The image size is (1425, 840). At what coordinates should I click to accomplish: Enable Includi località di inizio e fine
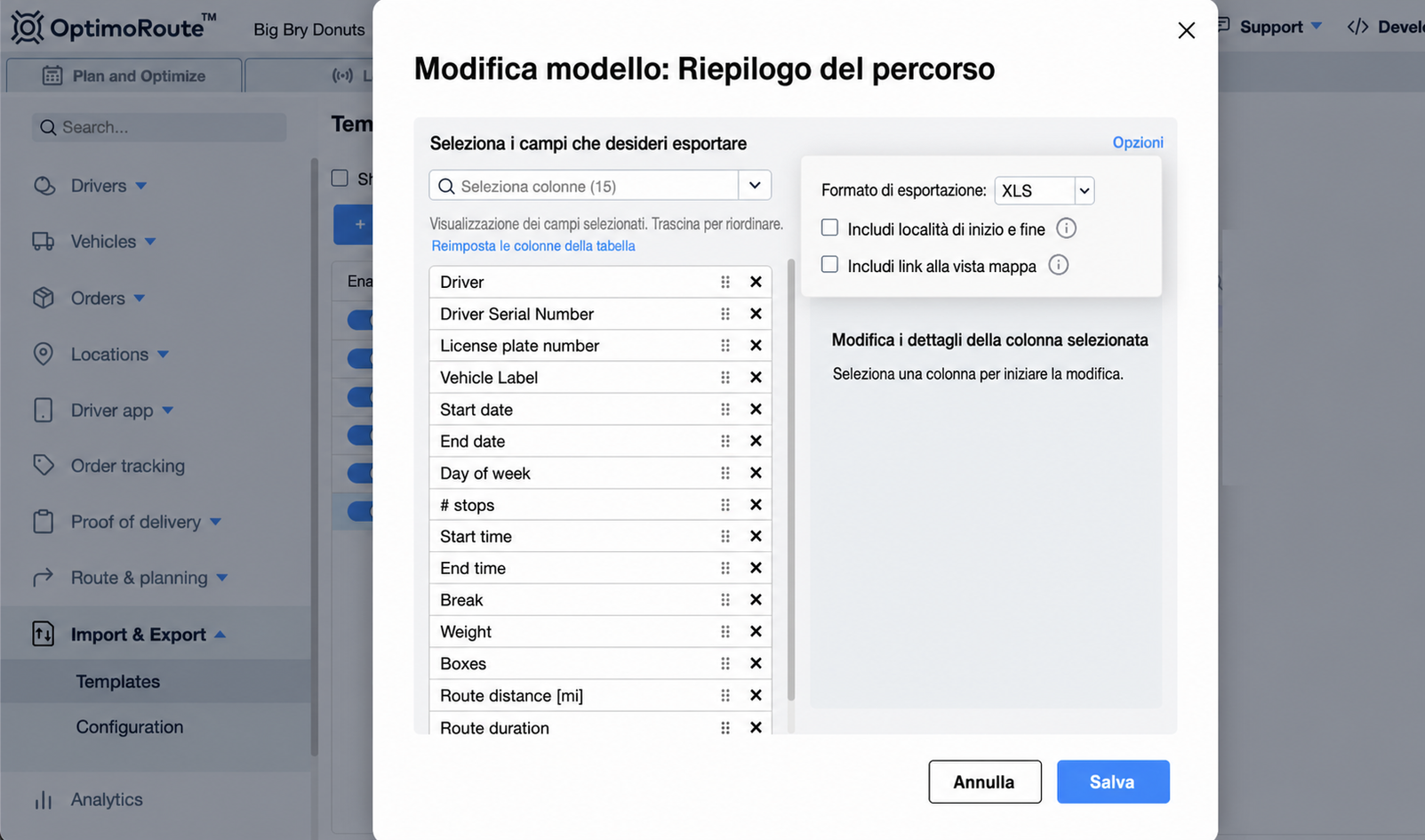[829, 228]
